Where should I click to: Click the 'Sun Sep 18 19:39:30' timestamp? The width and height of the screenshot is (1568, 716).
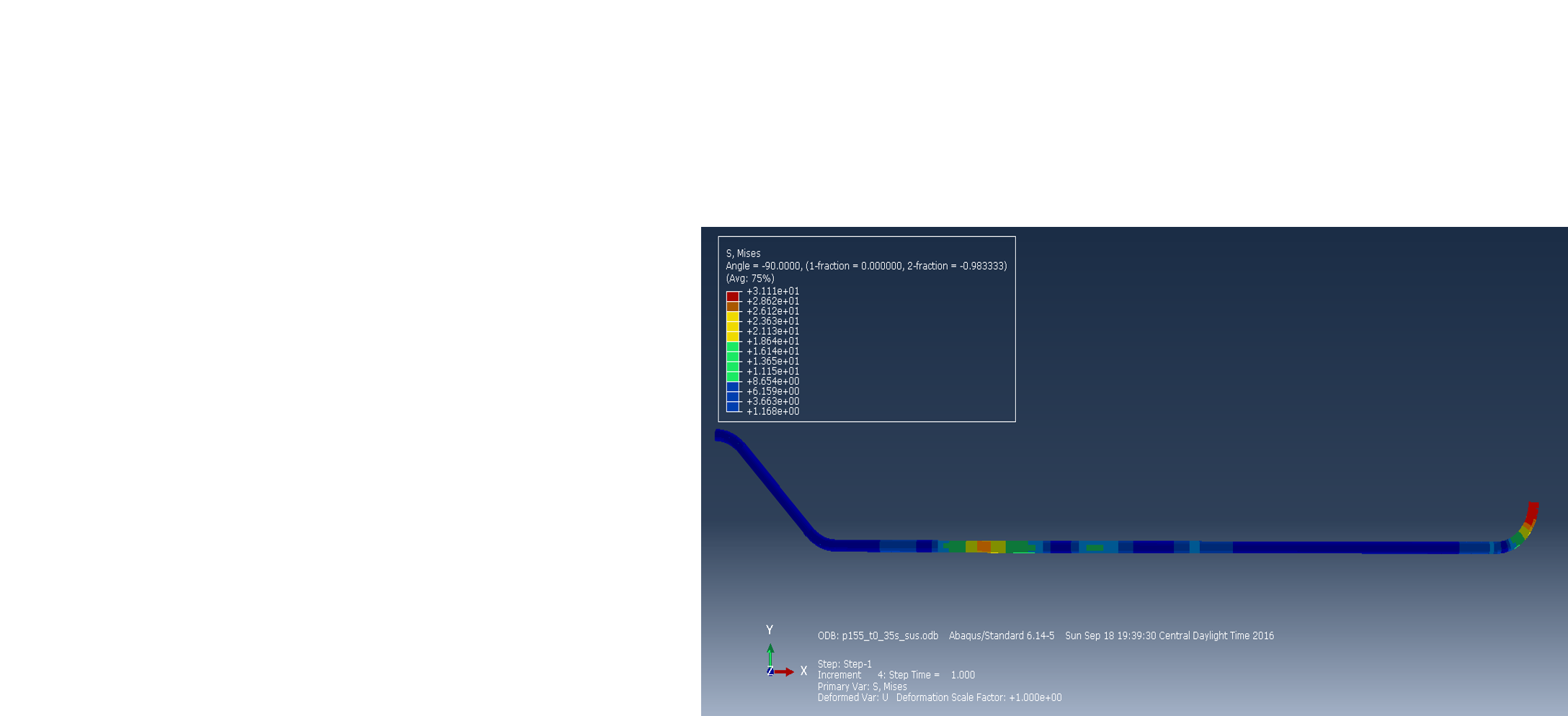[1110, 636]
